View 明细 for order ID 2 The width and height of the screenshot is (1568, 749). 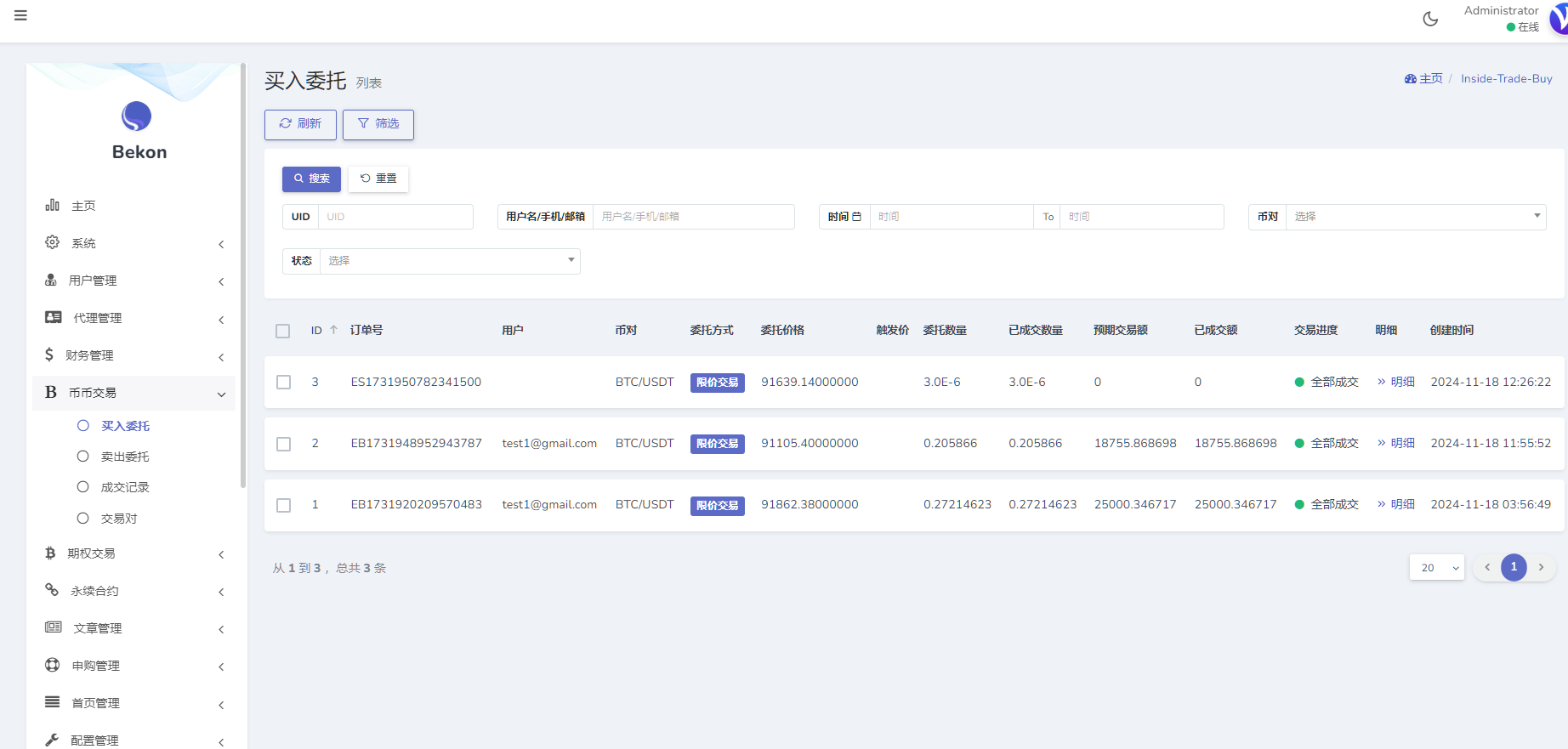pos(1396,443)
